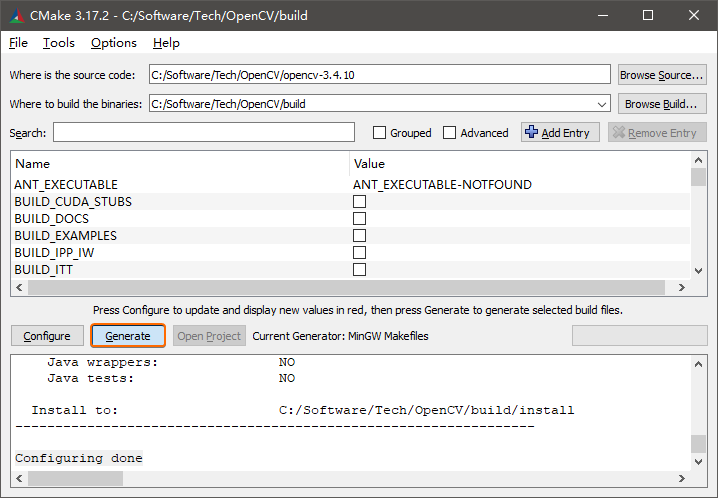Screen dimensions: 718x498
Task: Toggle the BUILD_EXAMPLES checkbox
Action: (359, 235)
